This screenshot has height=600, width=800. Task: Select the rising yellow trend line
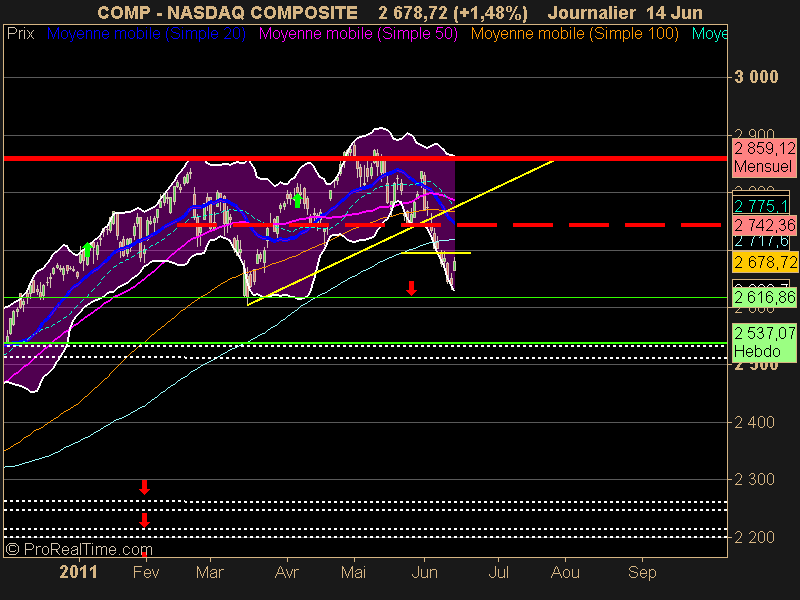click(x=401, y=233)
